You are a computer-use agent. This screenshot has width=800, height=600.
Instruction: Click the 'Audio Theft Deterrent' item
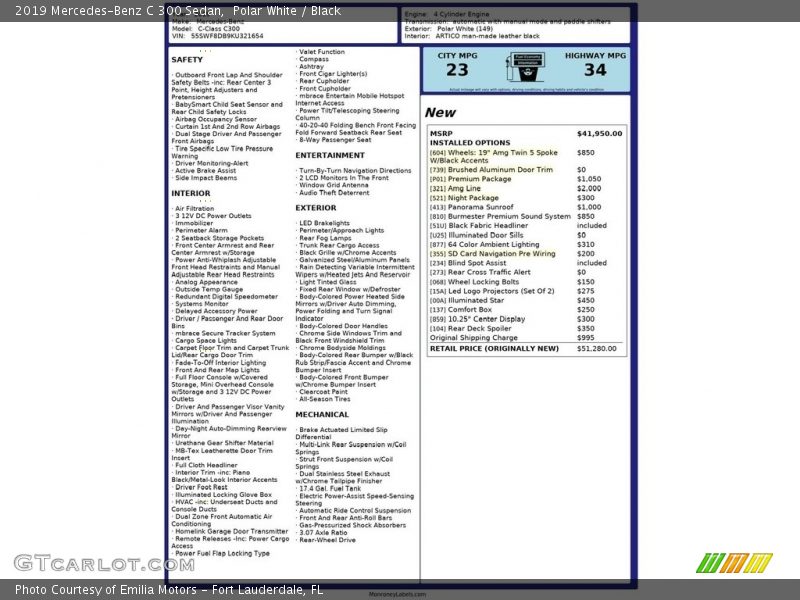click(x=334, y=193)
